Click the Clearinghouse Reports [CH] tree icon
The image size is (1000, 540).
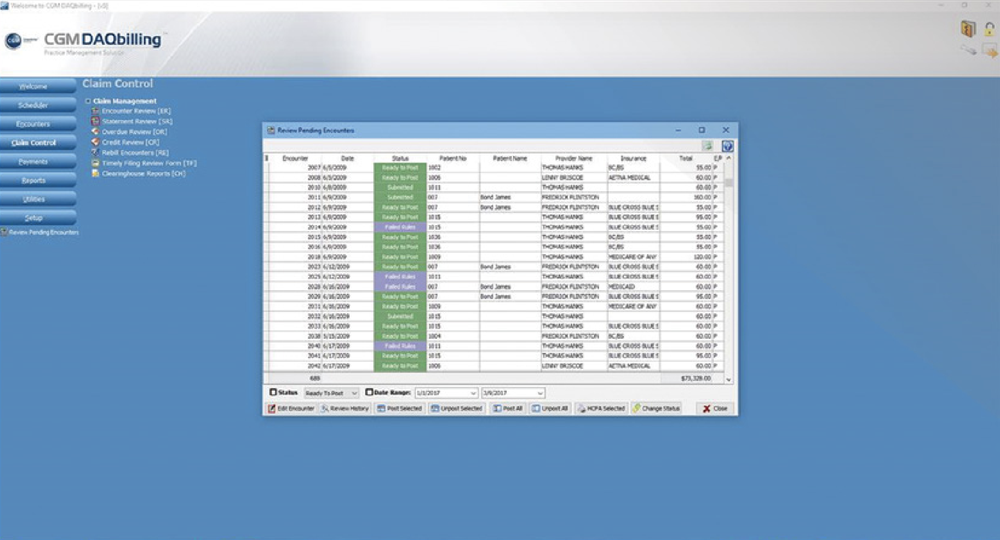click(x=96, y=173)
